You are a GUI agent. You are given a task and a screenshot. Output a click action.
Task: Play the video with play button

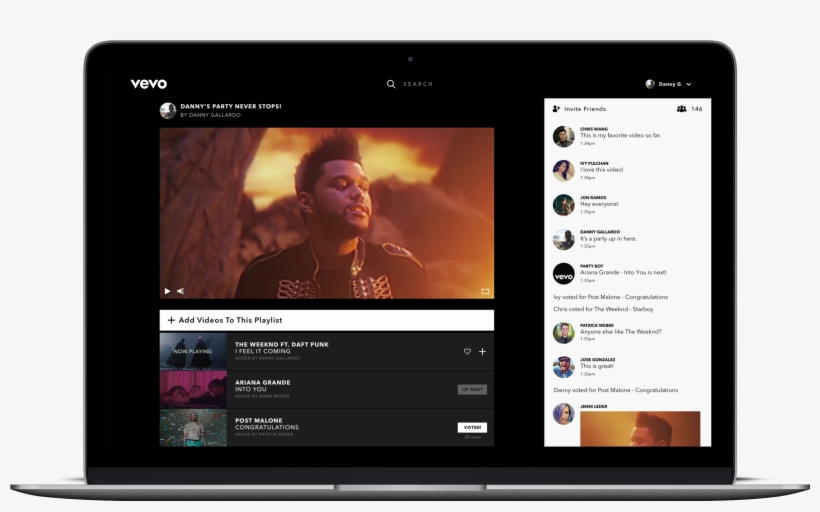pos(167,291)
